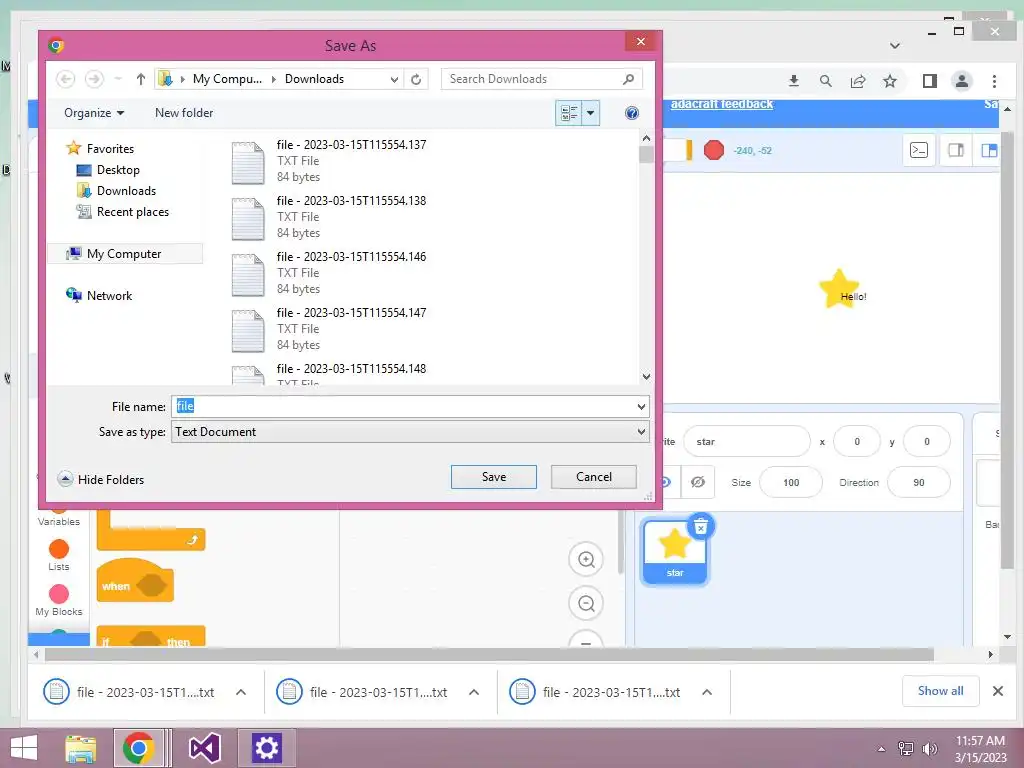Click the Direction value field
1024x768 pixels.
[919, 483]
